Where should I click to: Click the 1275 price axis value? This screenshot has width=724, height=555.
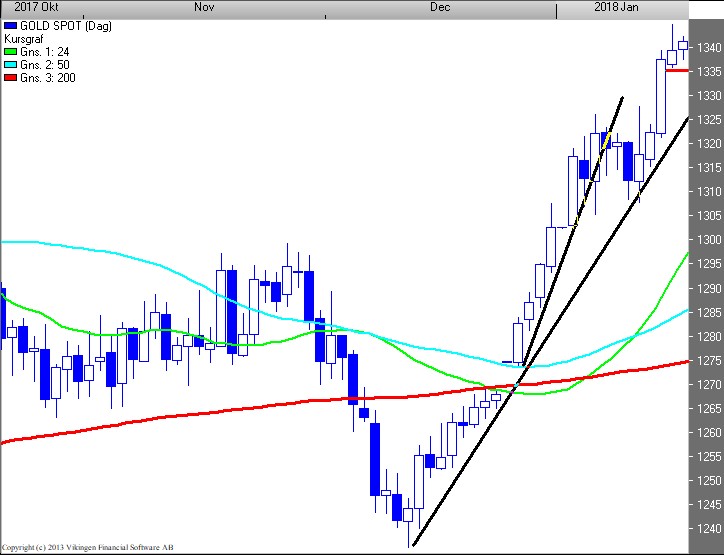click(709, 360)
